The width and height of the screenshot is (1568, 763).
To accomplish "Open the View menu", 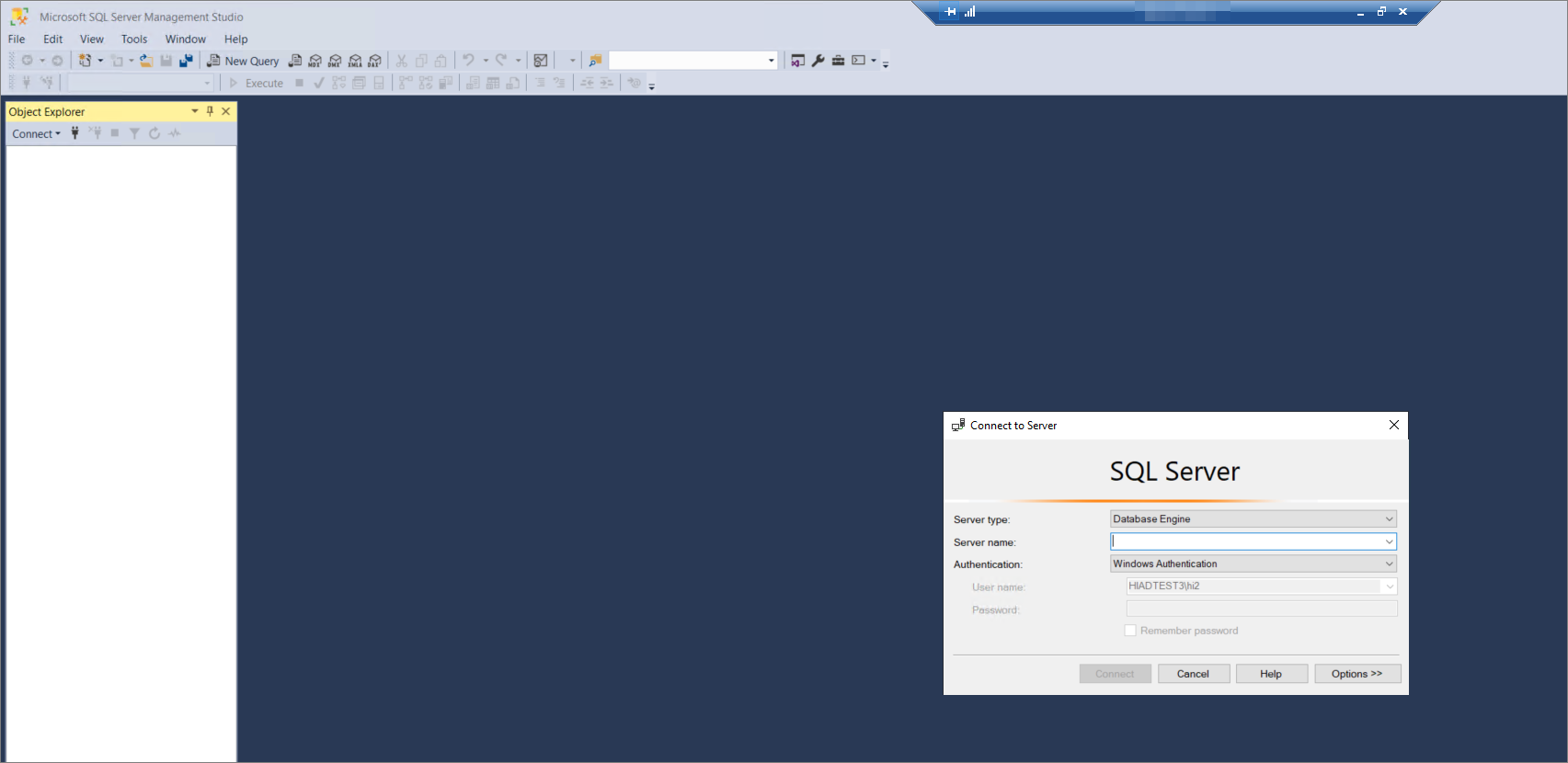I will pos(92,39).
